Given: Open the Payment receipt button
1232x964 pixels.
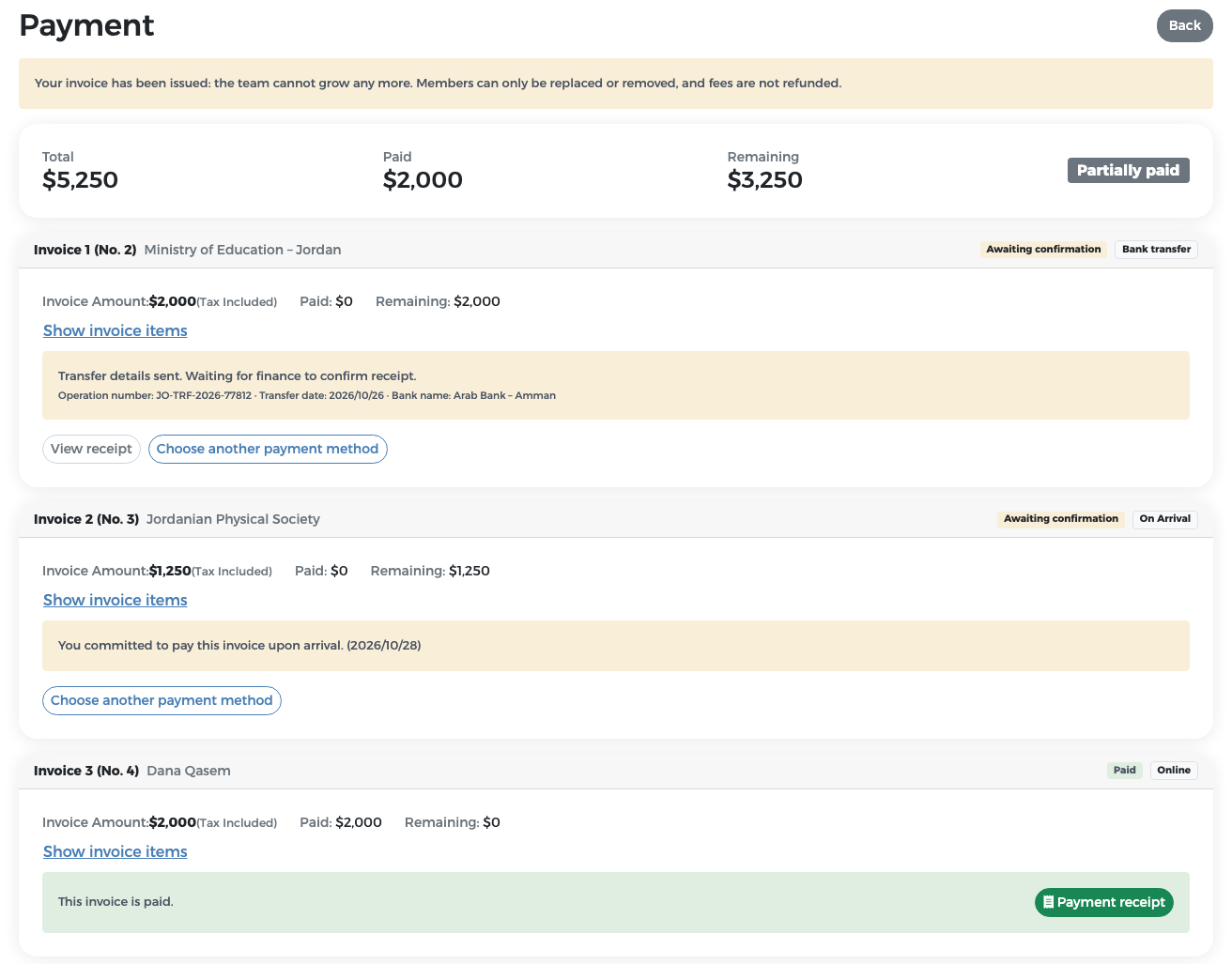Looking at the screenshot, I should pyautogui.click(x=1104, y=902).
